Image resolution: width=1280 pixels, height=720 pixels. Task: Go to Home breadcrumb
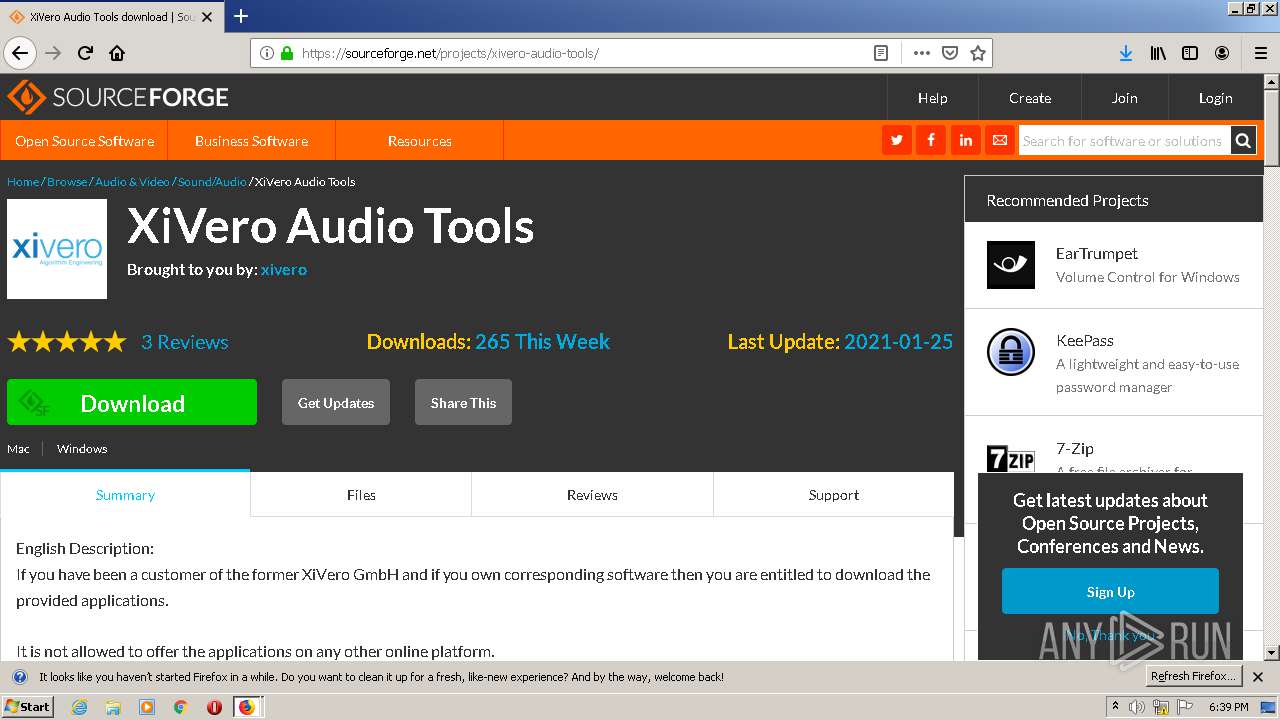click(x=23, y=181)
